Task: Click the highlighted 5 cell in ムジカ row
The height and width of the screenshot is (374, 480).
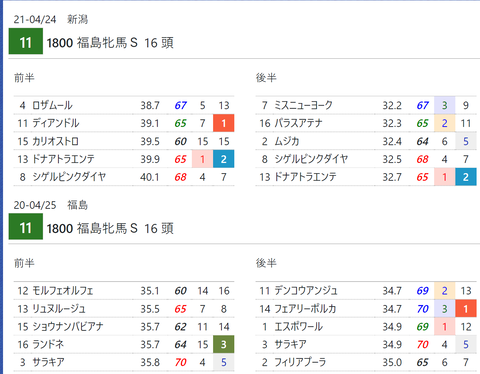Action: (466, 141)
